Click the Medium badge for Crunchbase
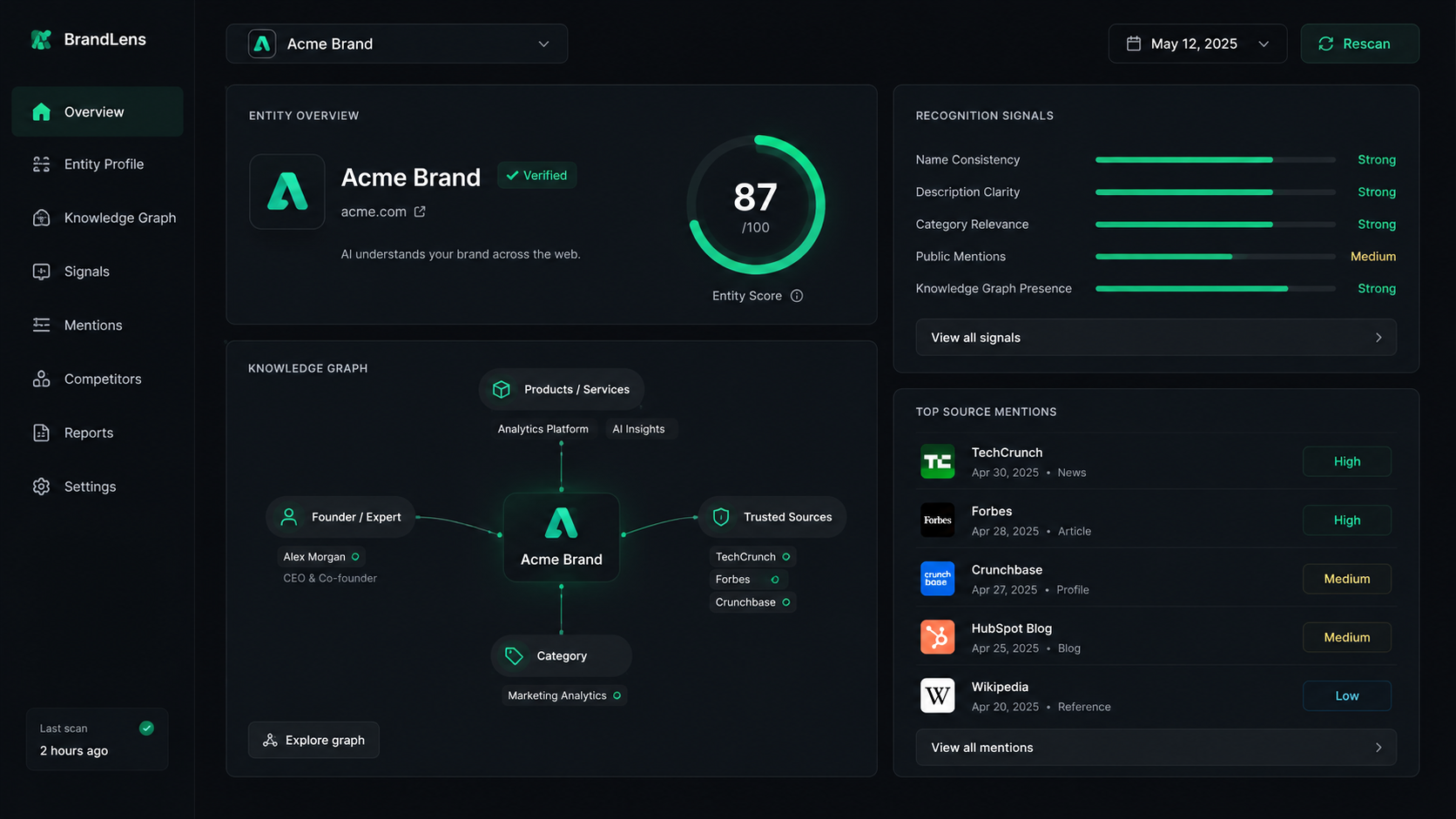 click(x=1346, y=579)
